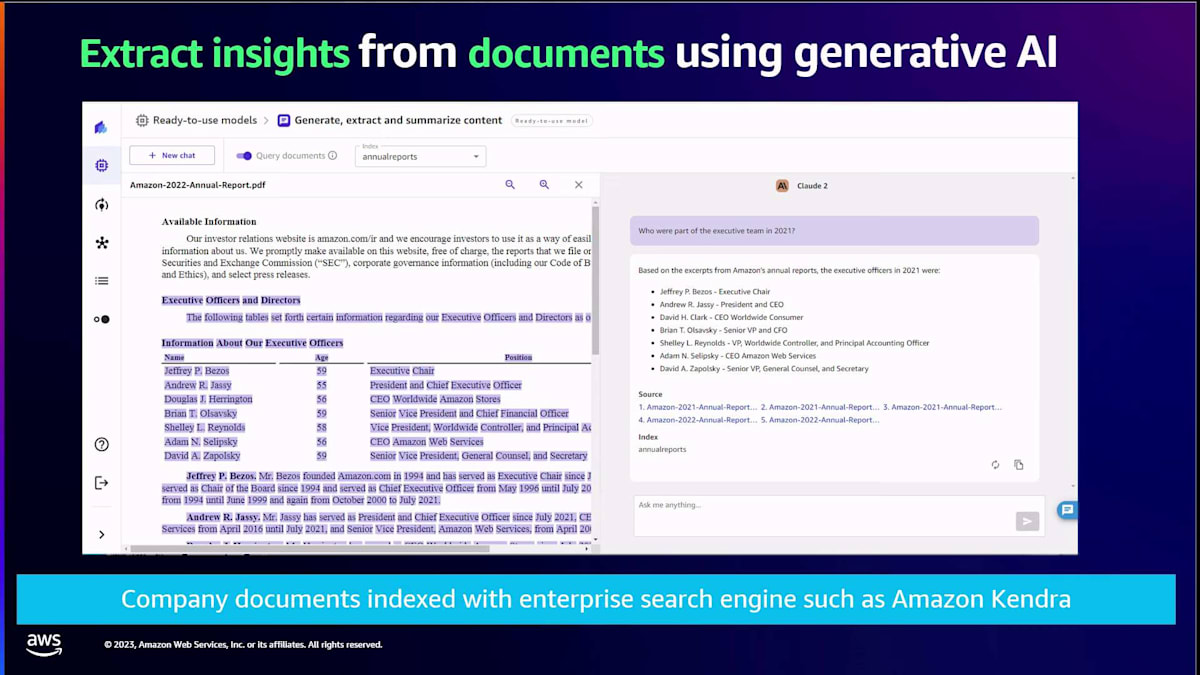Open the Ready-to-use models sidebar icon
The height and width of the screenshot is (675, 1200).
pos(101,166)
